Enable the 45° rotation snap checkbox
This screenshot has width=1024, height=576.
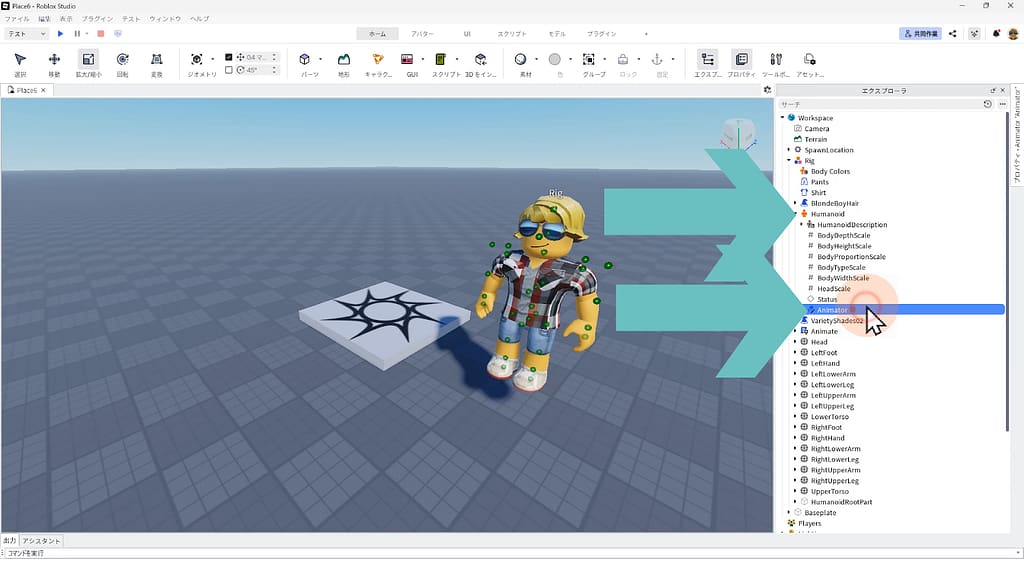[x=229, y=70]
